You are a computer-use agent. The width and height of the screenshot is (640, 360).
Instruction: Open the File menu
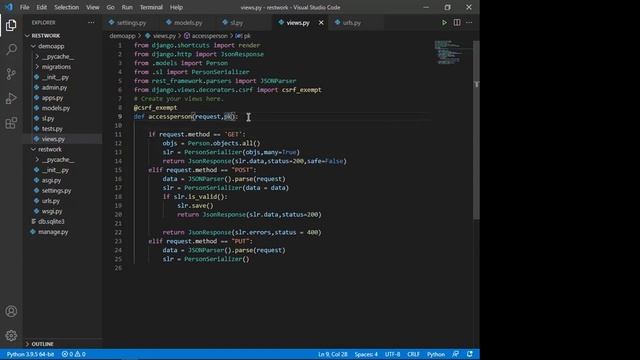(24, 7)
